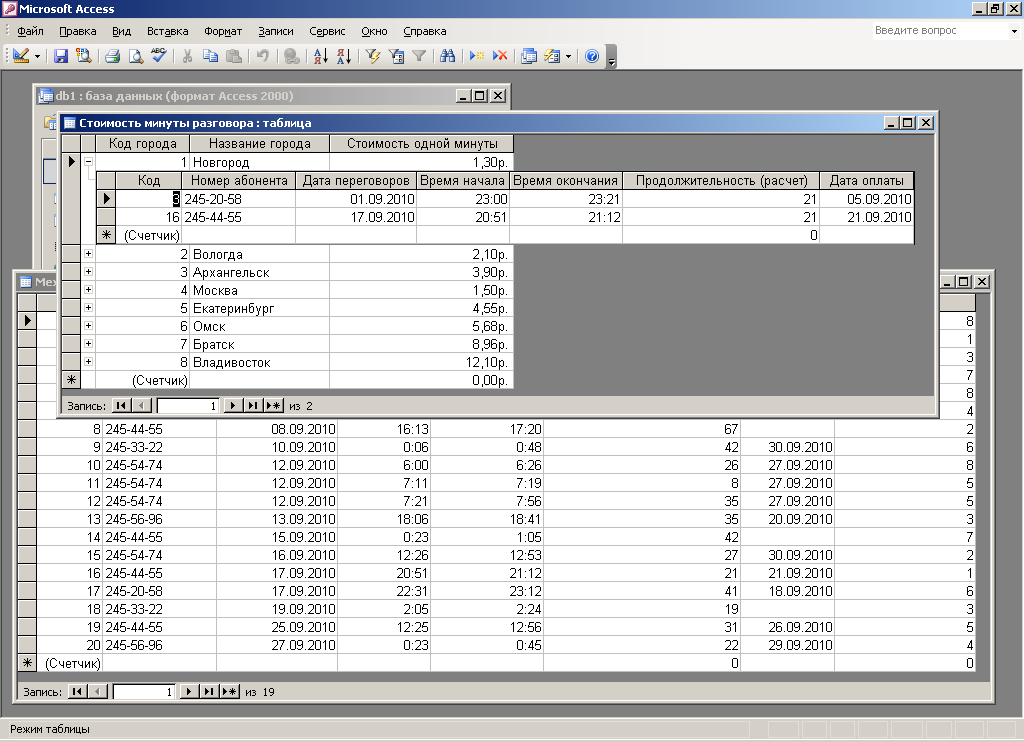
Task: Select row selector of record 20 in back table
Action: pyautogui.click(x=27, y=645)
